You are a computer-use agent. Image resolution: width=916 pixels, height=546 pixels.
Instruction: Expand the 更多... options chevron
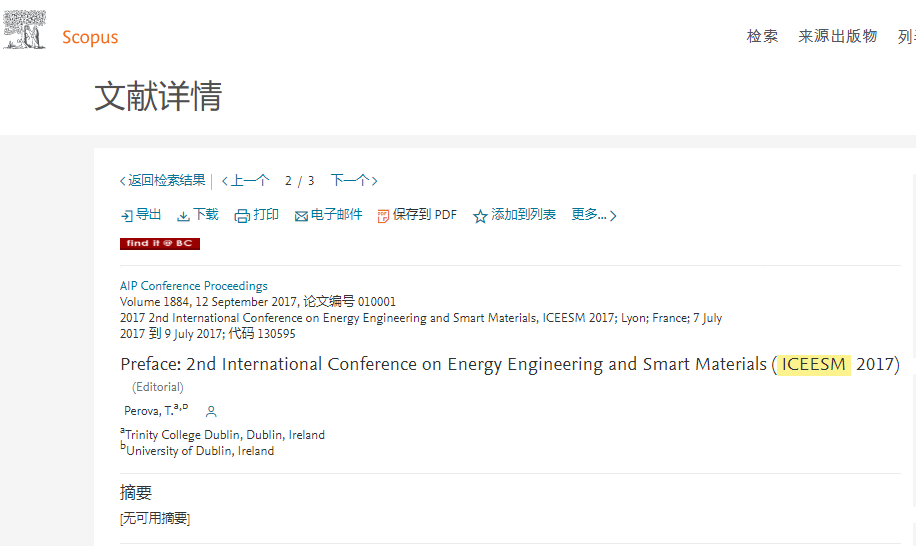coord(613,216)
